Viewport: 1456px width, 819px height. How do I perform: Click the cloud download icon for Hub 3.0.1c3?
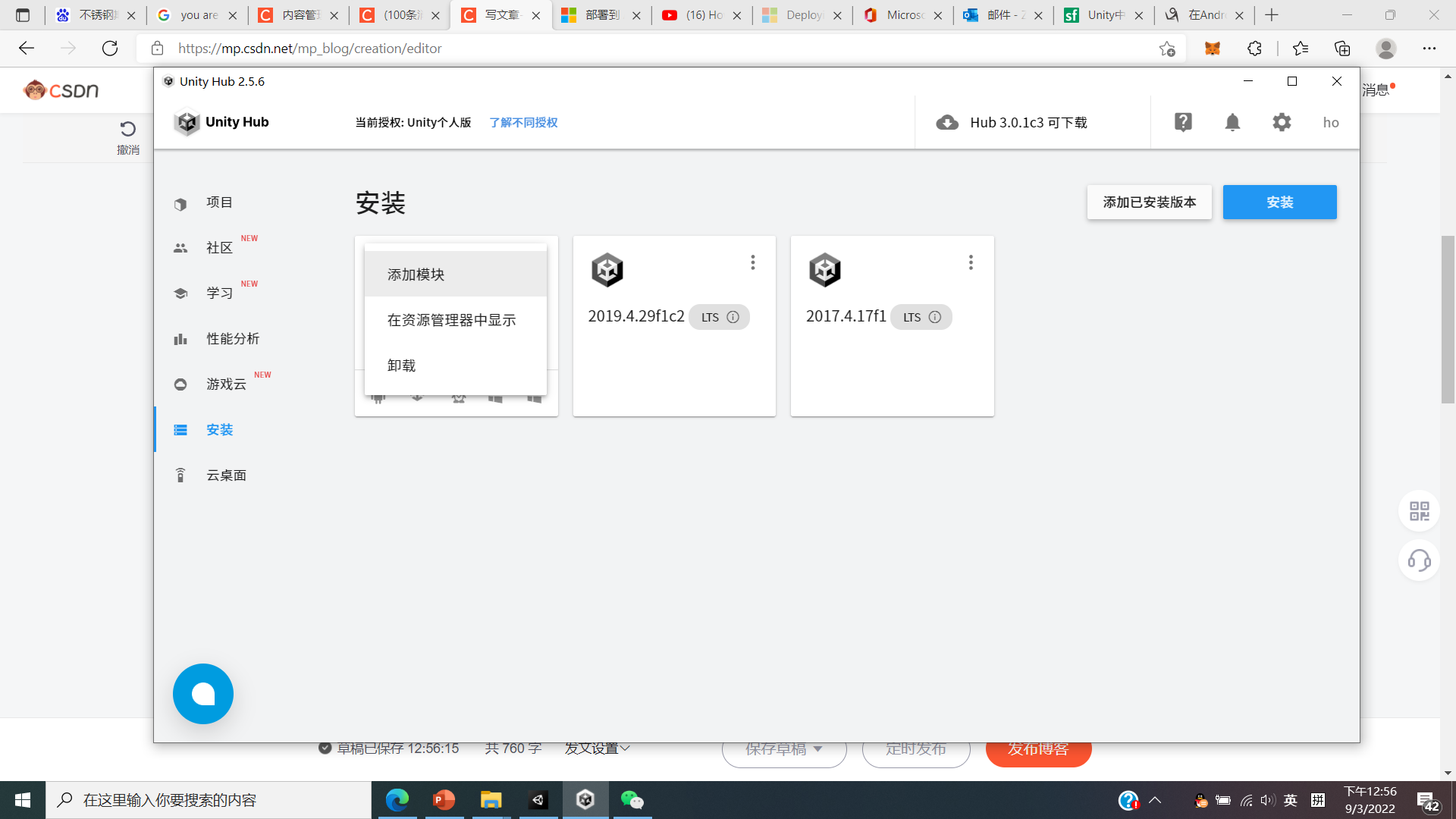(x=947, y=122)
